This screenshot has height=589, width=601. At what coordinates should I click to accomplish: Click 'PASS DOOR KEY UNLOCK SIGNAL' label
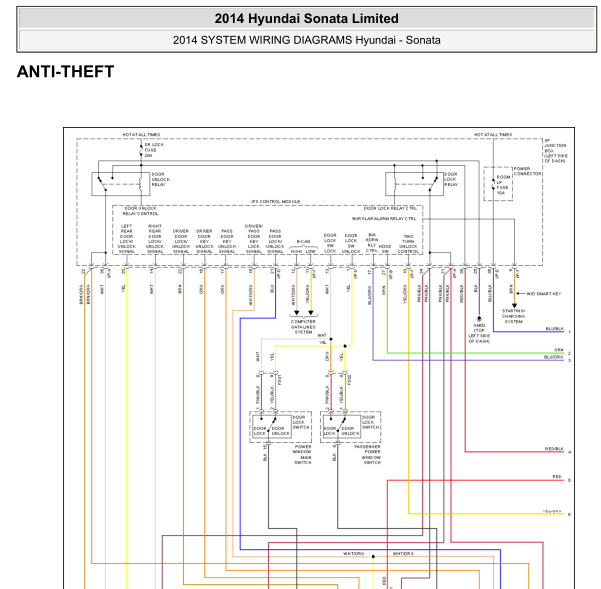pos(227,241)
